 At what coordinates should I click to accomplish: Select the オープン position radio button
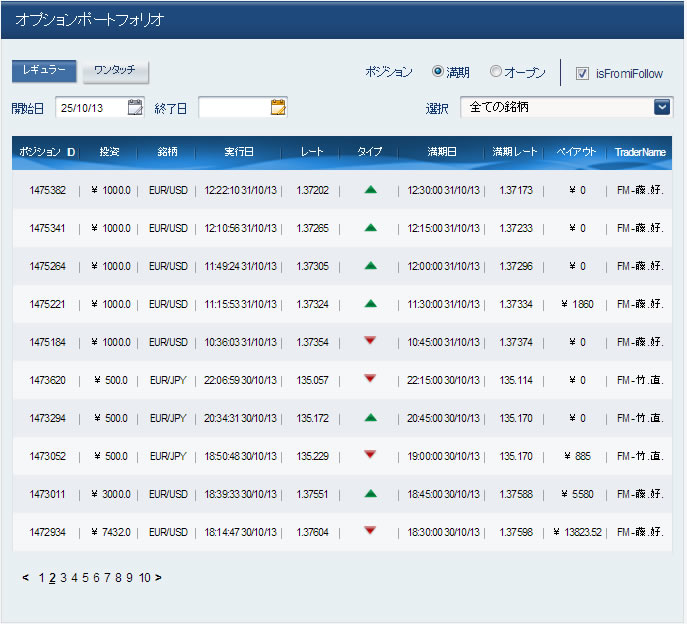point(496,71)
